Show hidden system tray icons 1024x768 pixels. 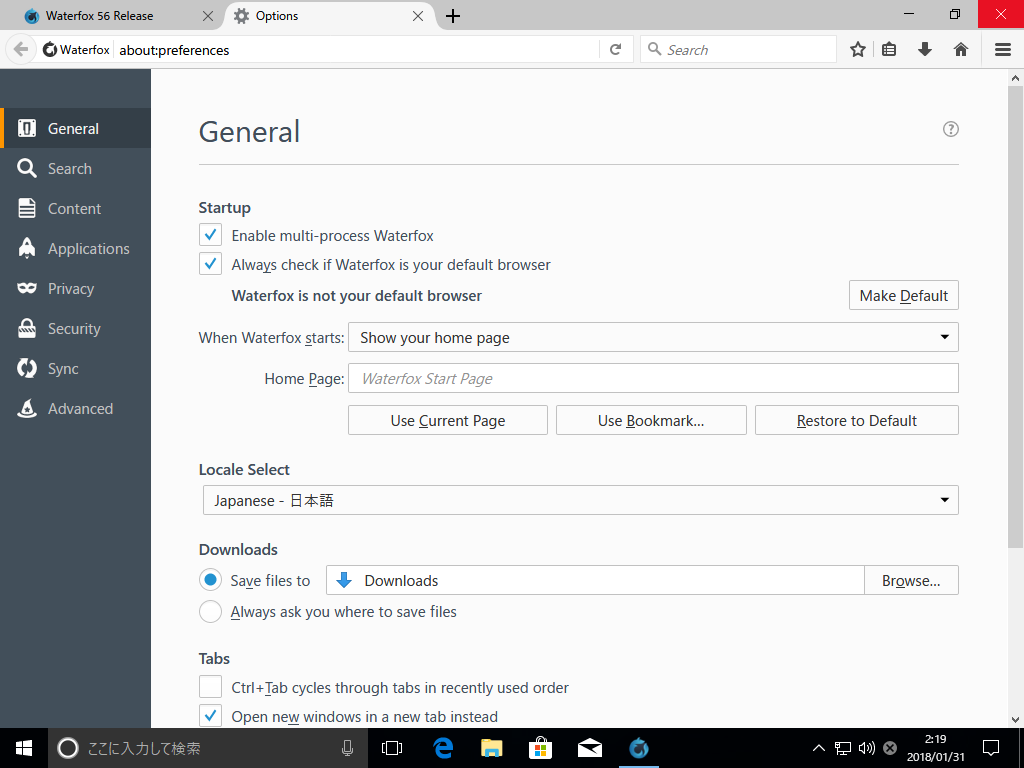tap(818, 748)
